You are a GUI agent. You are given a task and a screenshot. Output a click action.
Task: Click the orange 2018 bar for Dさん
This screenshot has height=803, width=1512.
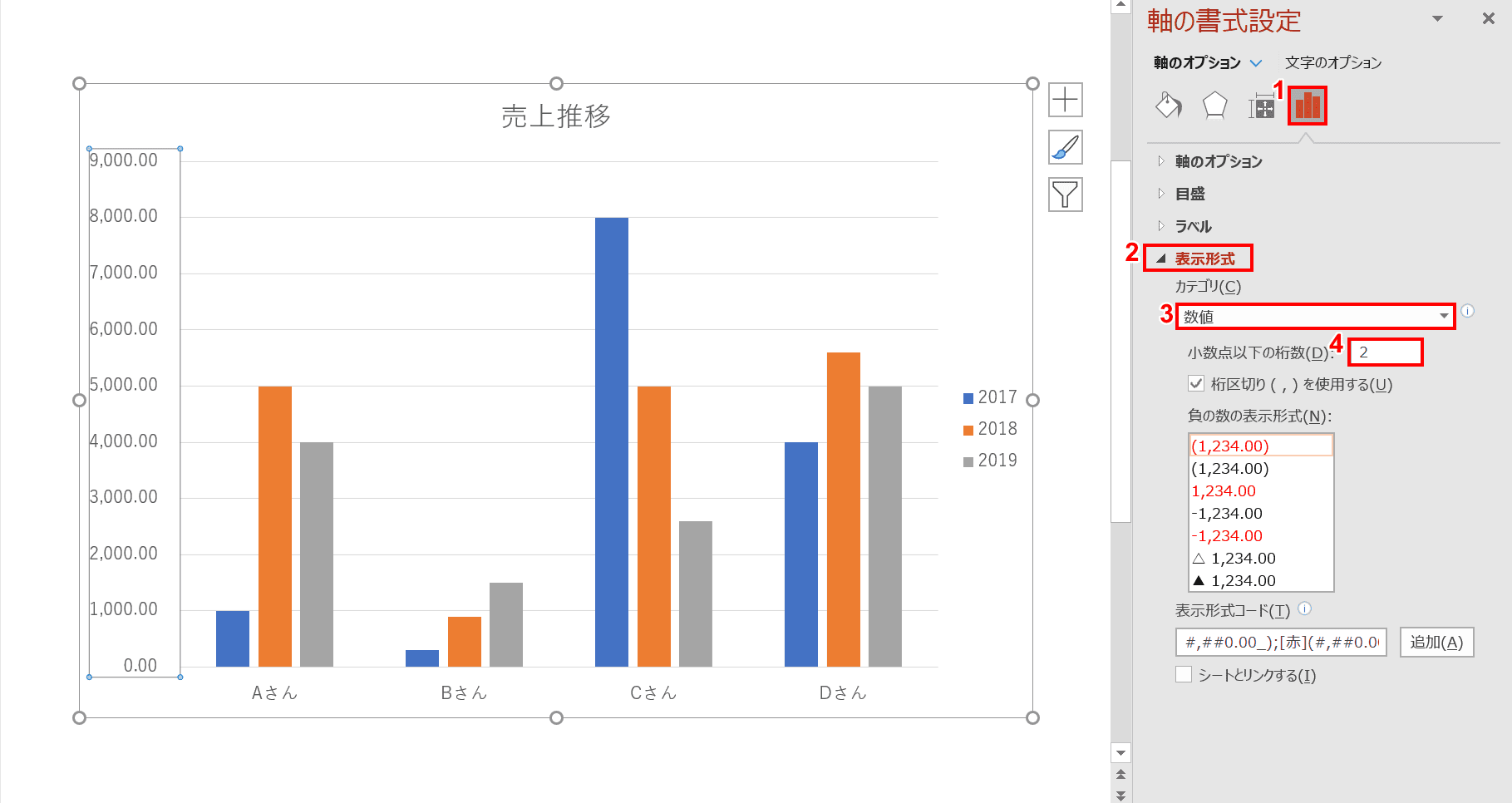pos(844,510)
